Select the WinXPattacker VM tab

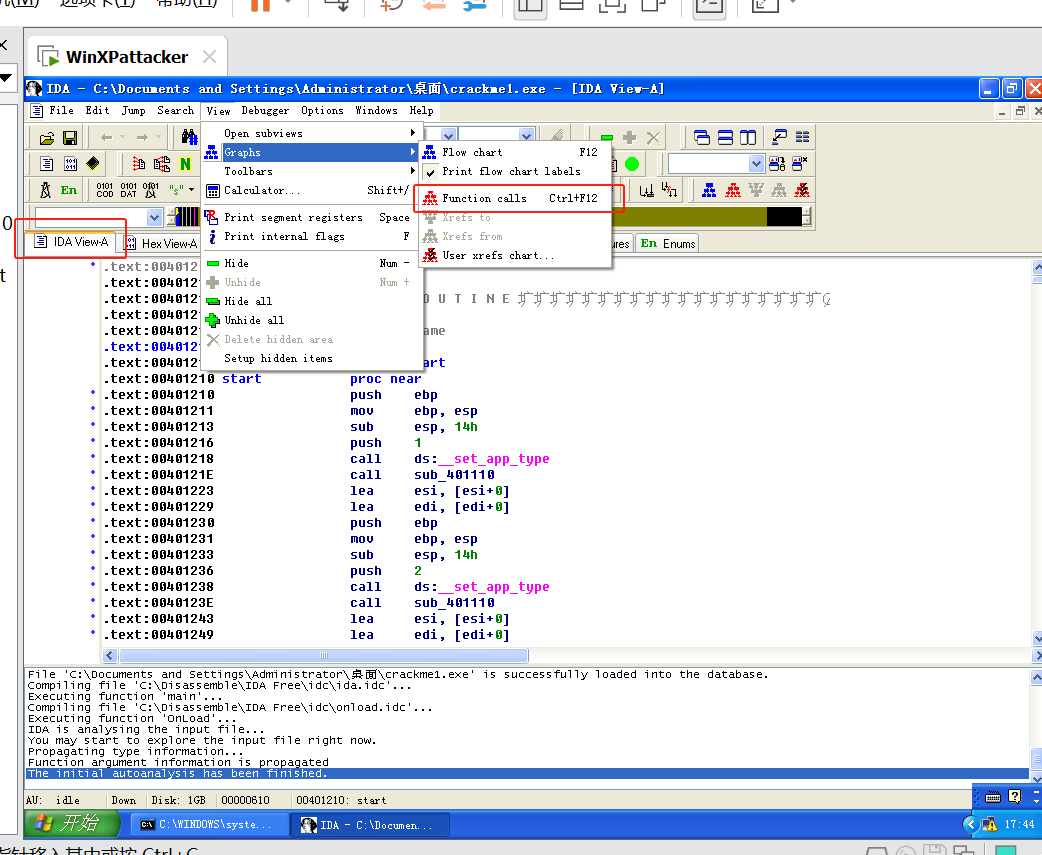[126, 57]
